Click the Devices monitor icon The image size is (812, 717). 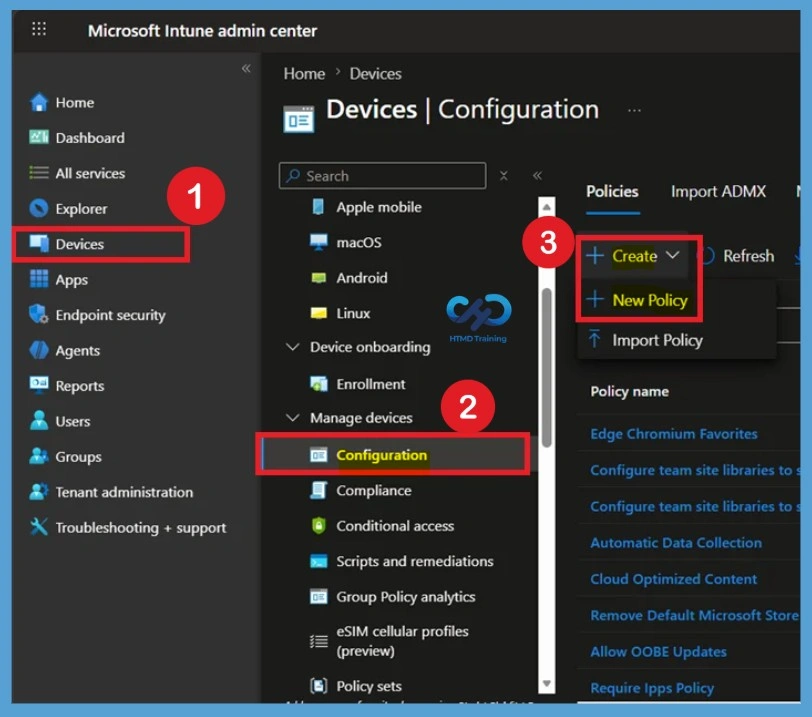39,243
